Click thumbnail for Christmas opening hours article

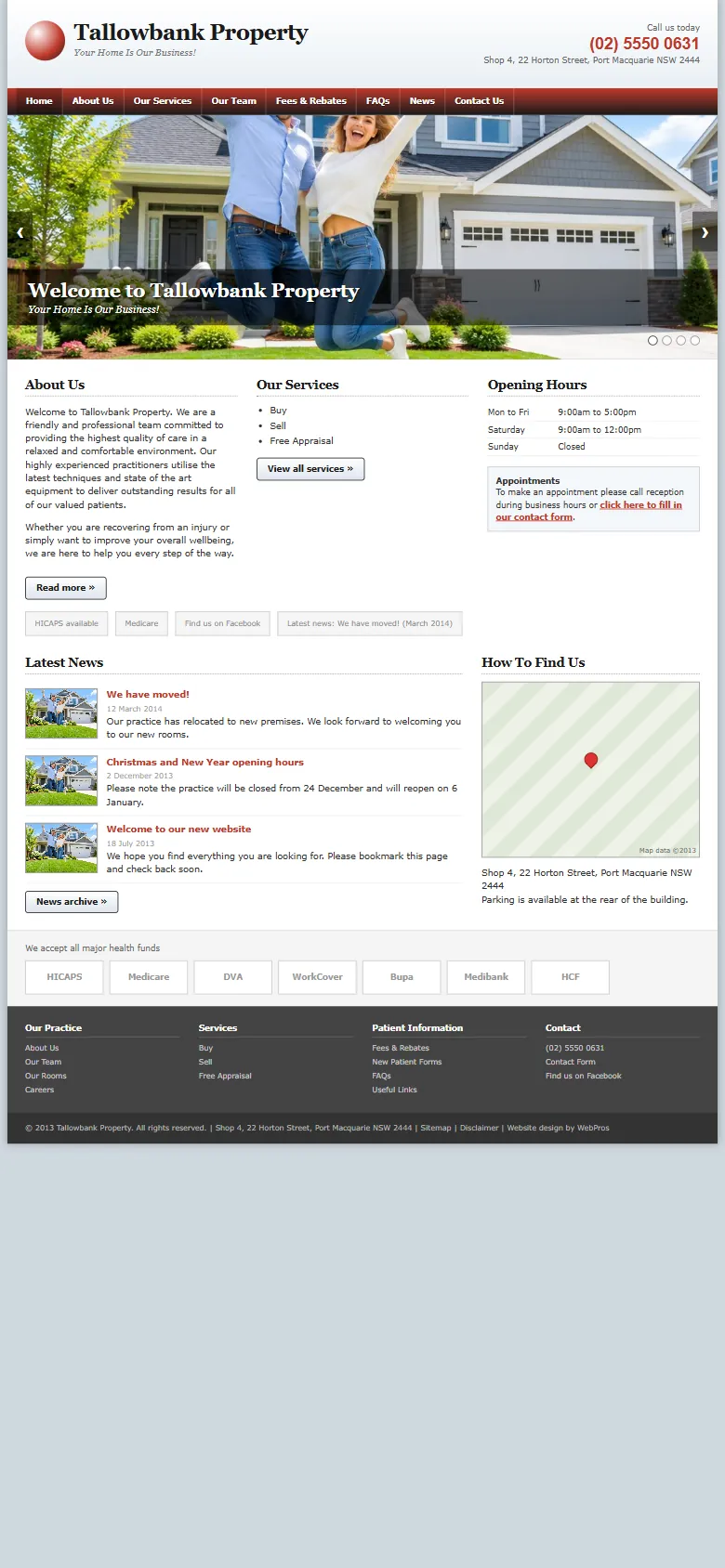tap(61, 780)
